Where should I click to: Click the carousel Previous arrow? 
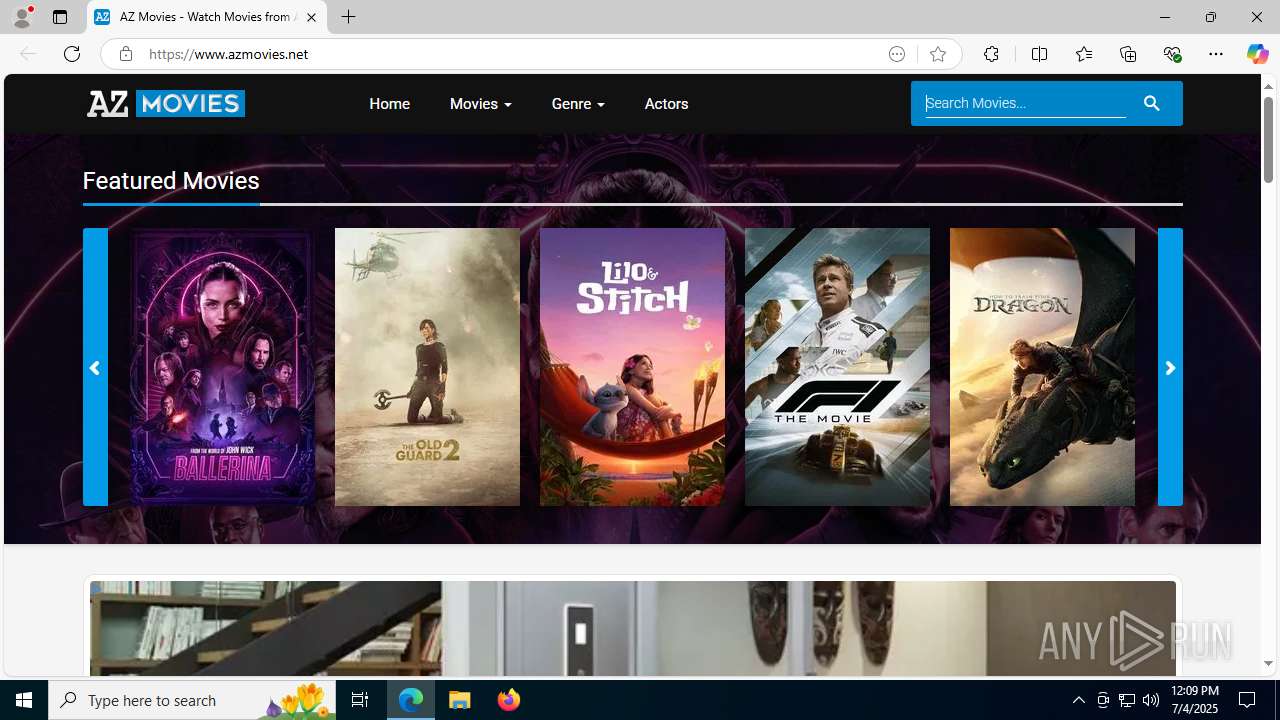tap(95, 367)
